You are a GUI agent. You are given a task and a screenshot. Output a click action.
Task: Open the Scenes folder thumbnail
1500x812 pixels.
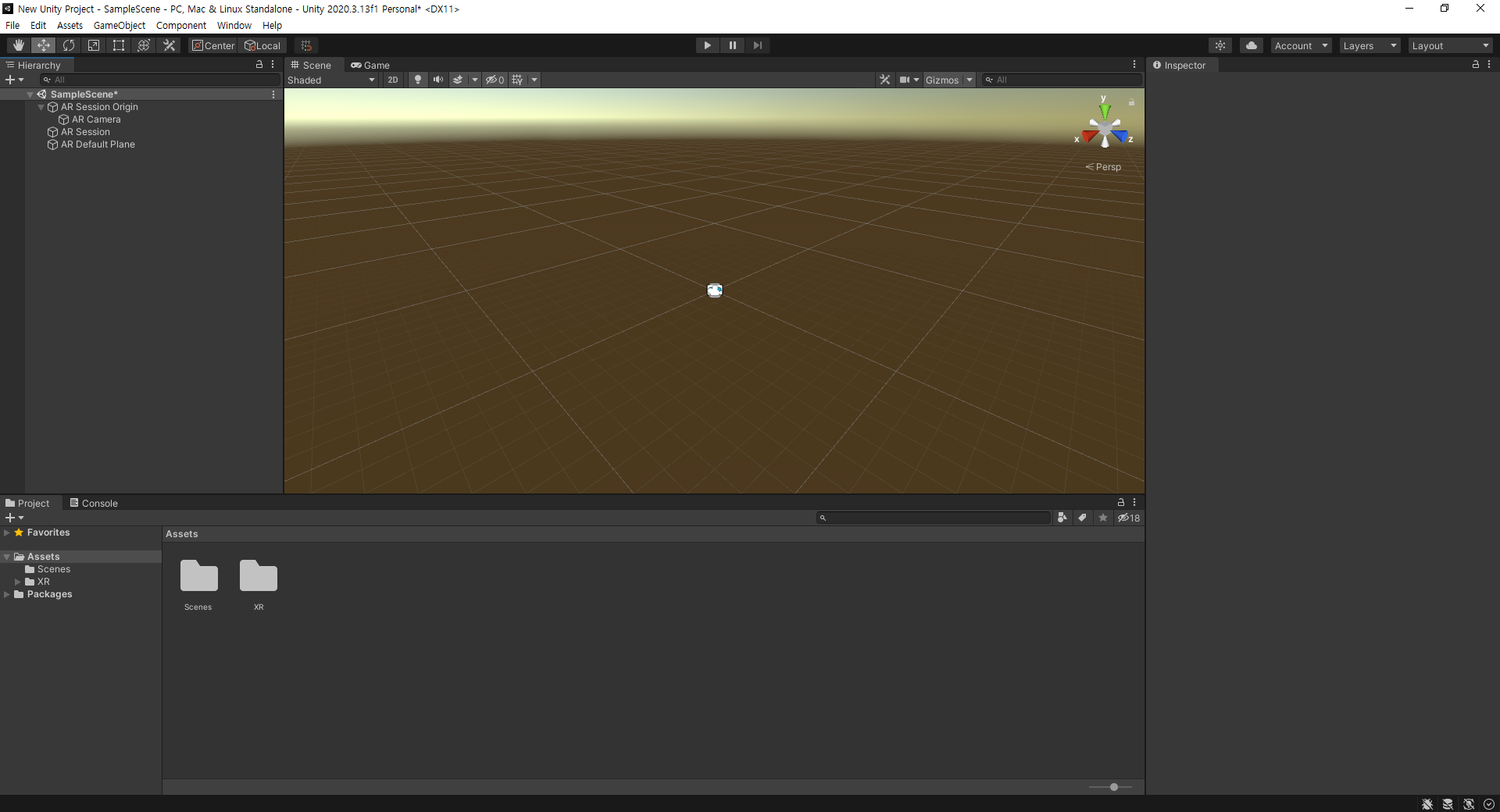pos(198,576)
